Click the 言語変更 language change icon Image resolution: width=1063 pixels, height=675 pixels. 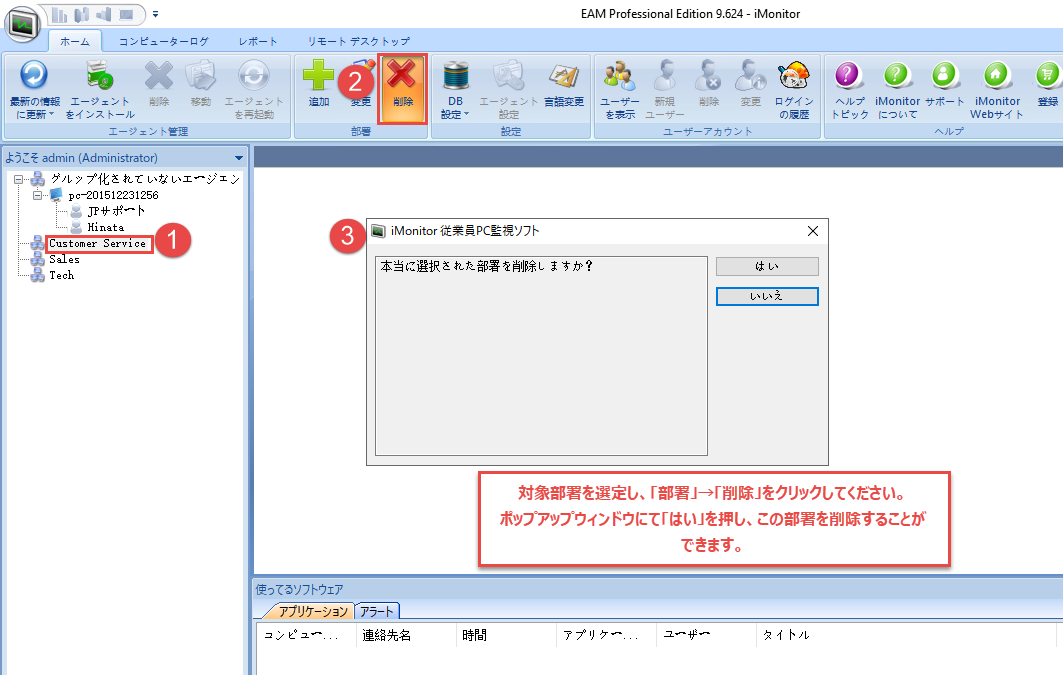pyautogui.click(x=564, y=76)
